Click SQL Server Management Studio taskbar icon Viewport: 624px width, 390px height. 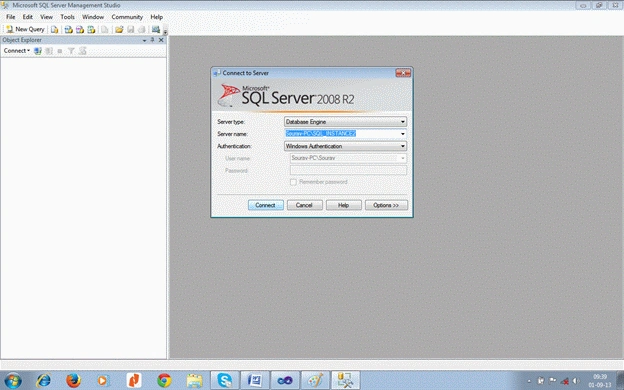tap(345, 380)
